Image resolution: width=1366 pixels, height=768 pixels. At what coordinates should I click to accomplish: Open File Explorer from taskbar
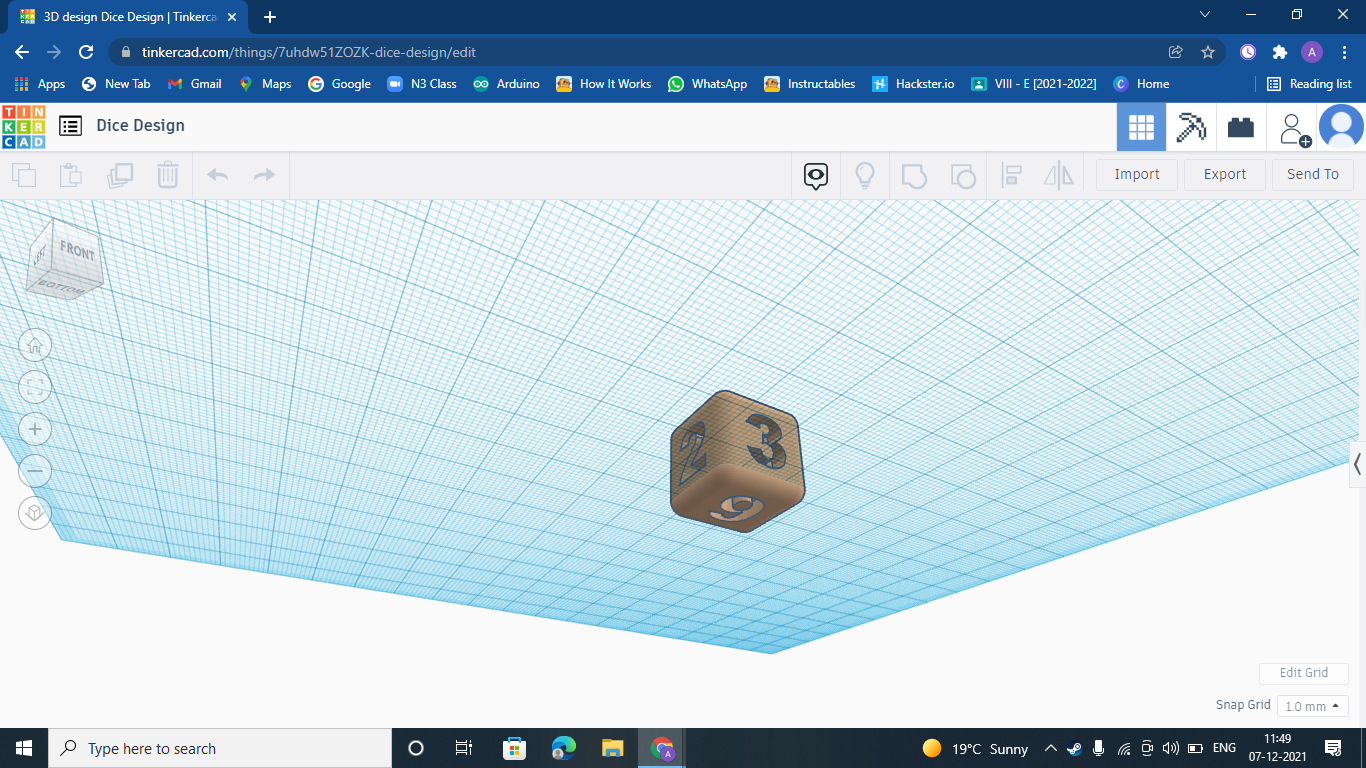(x=613, y=748)
